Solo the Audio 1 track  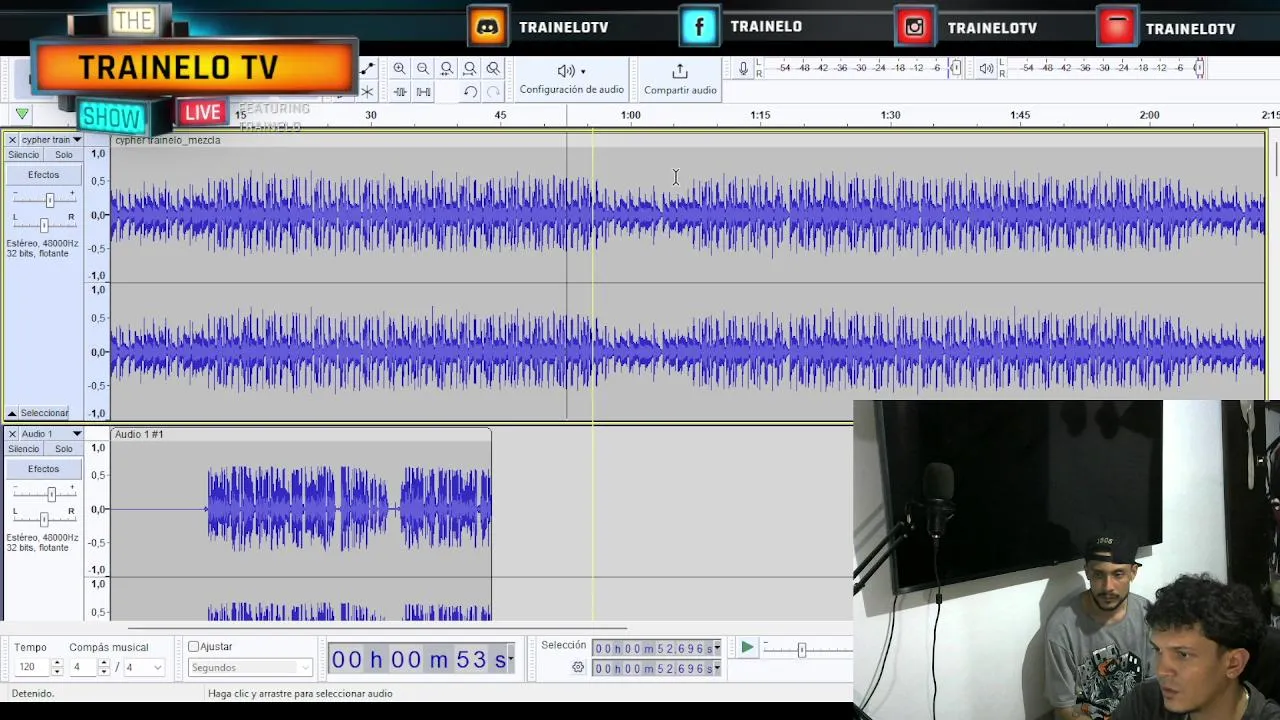(64, 449)
